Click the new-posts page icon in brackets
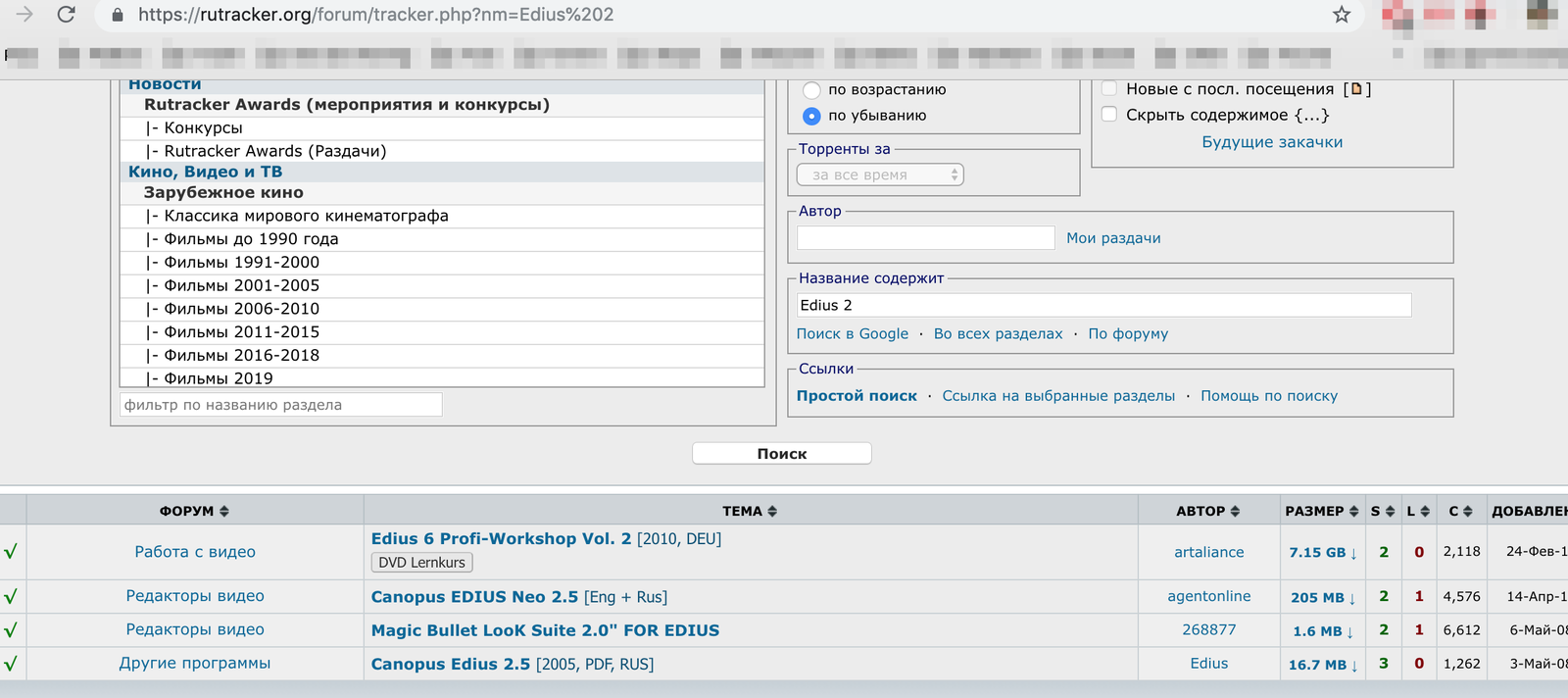This screenshot has width=1568, height=698. [x=1356, y=89]
